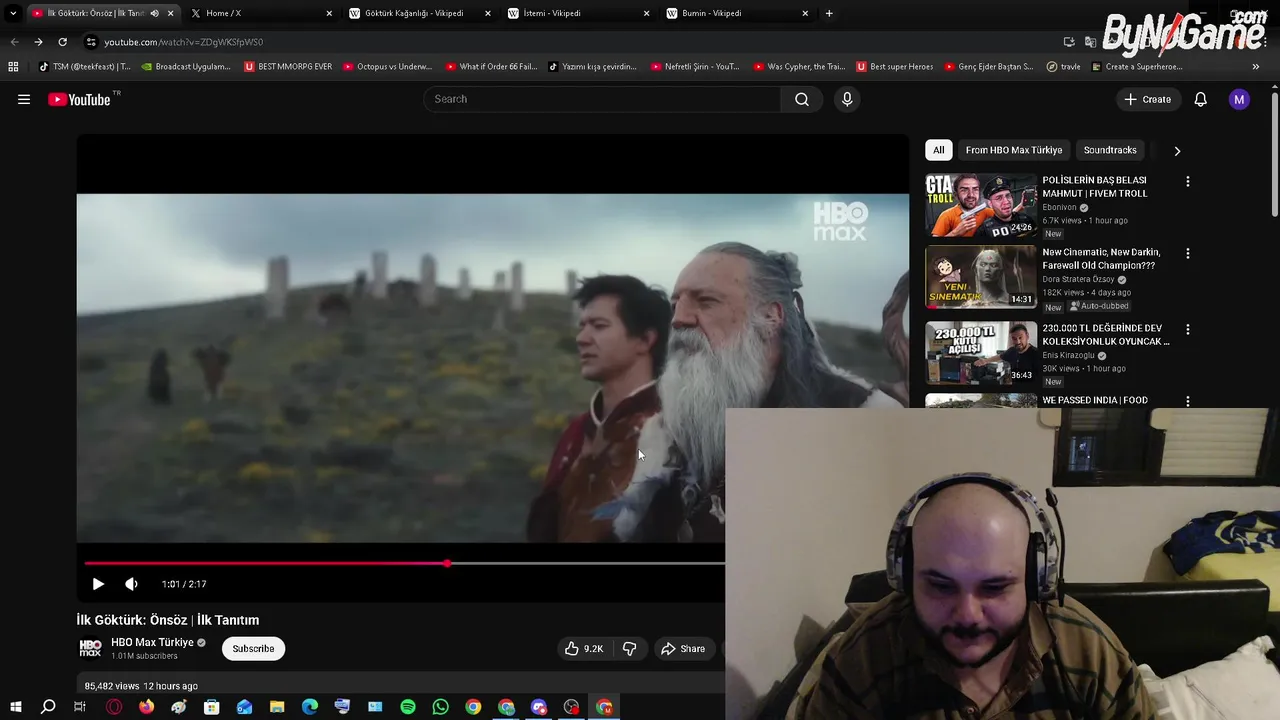Viewport: 1280px width, 720px height.
Task: Click the progress bar scrubber handle
Action: coord(447,564)
